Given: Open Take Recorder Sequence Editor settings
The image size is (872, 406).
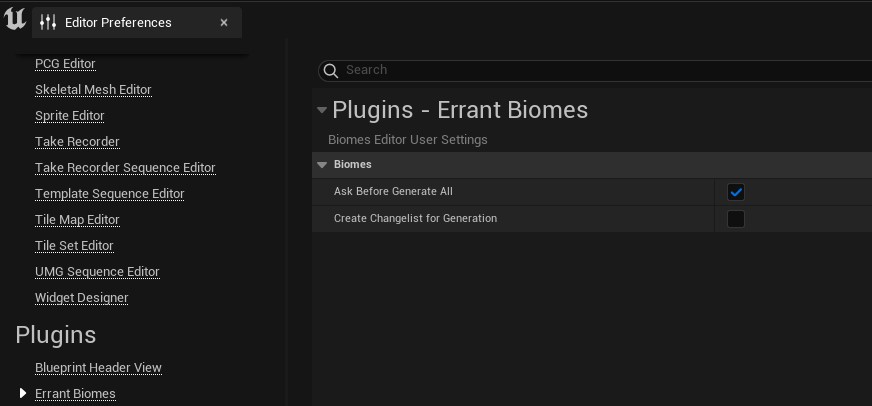Looking at the screenshot, I should click(x=125, y=168).
